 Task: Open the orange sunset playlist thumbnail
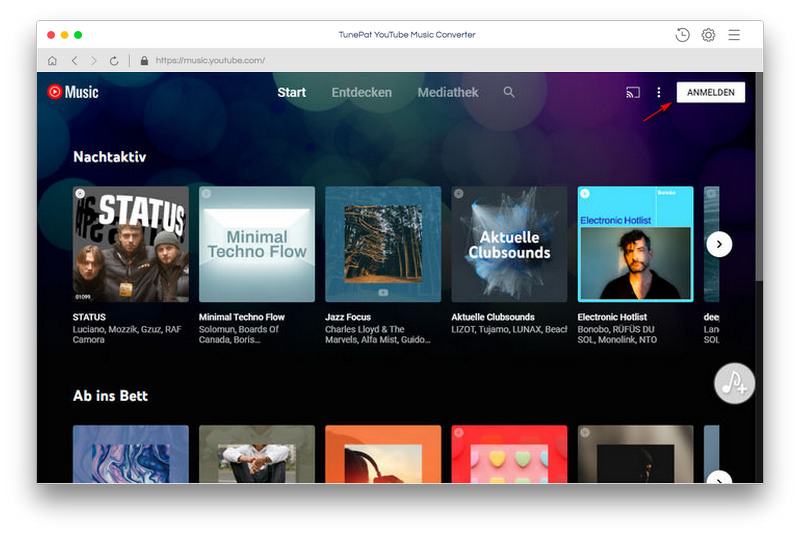coord(383,454)
